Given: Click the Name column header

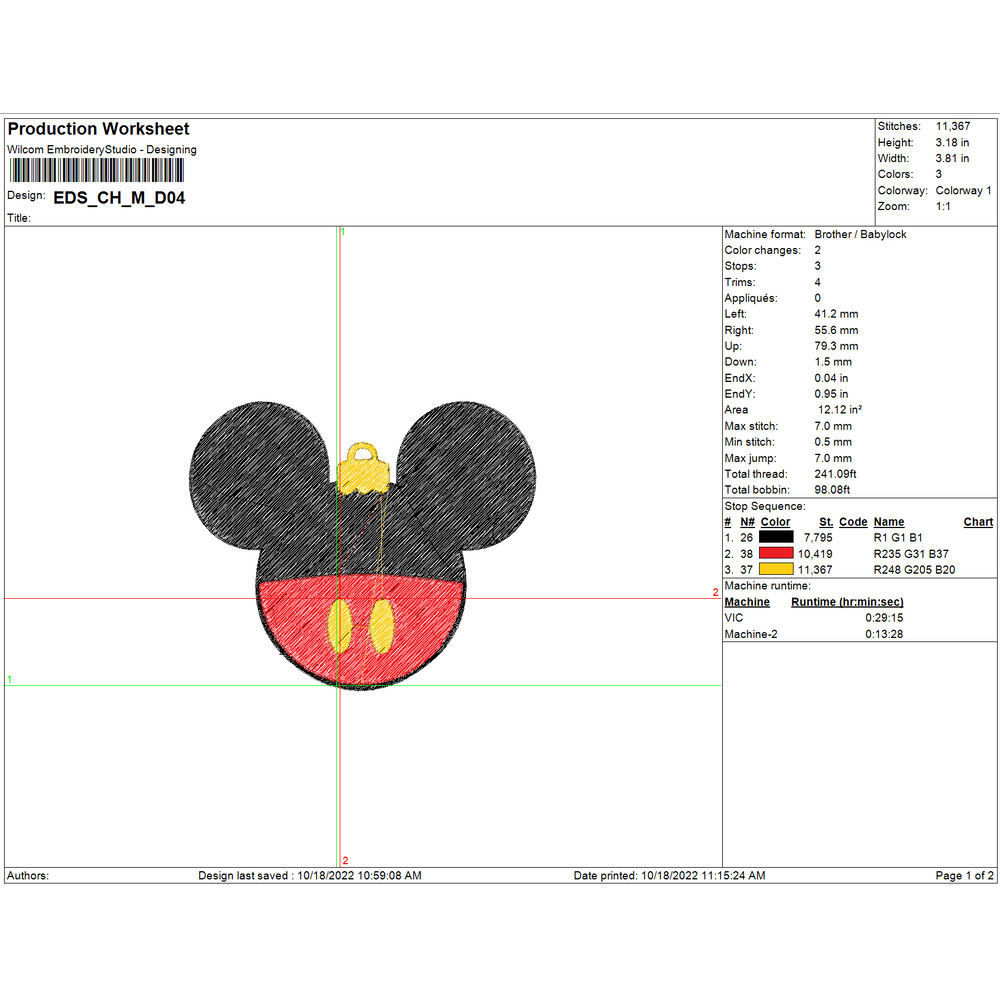Looking at the screenshot, I should 888,522.
